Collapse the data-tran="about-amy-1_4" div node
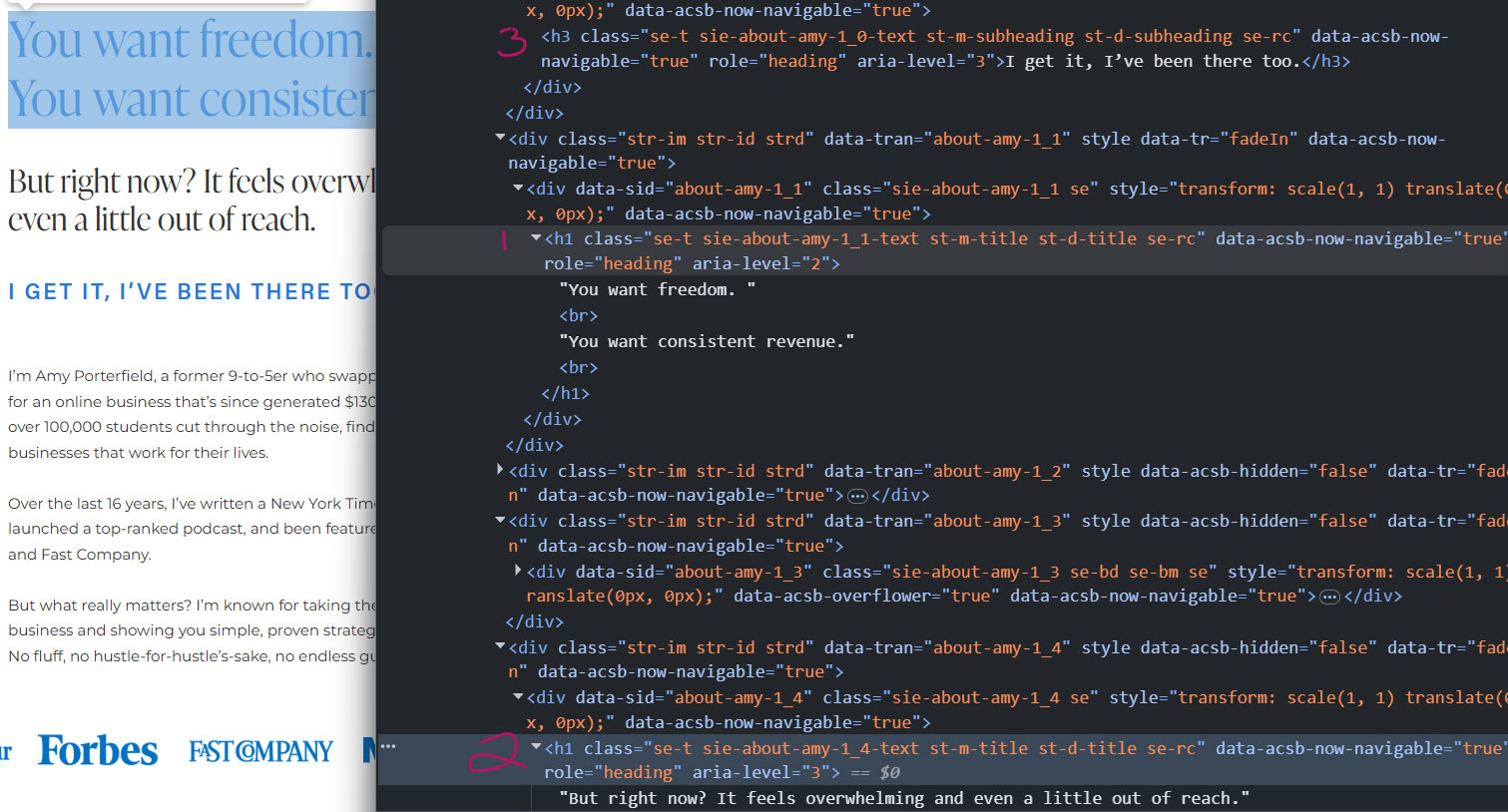Image resolution: width=1508 pixels, height=812 pixels. coord(500,645)
